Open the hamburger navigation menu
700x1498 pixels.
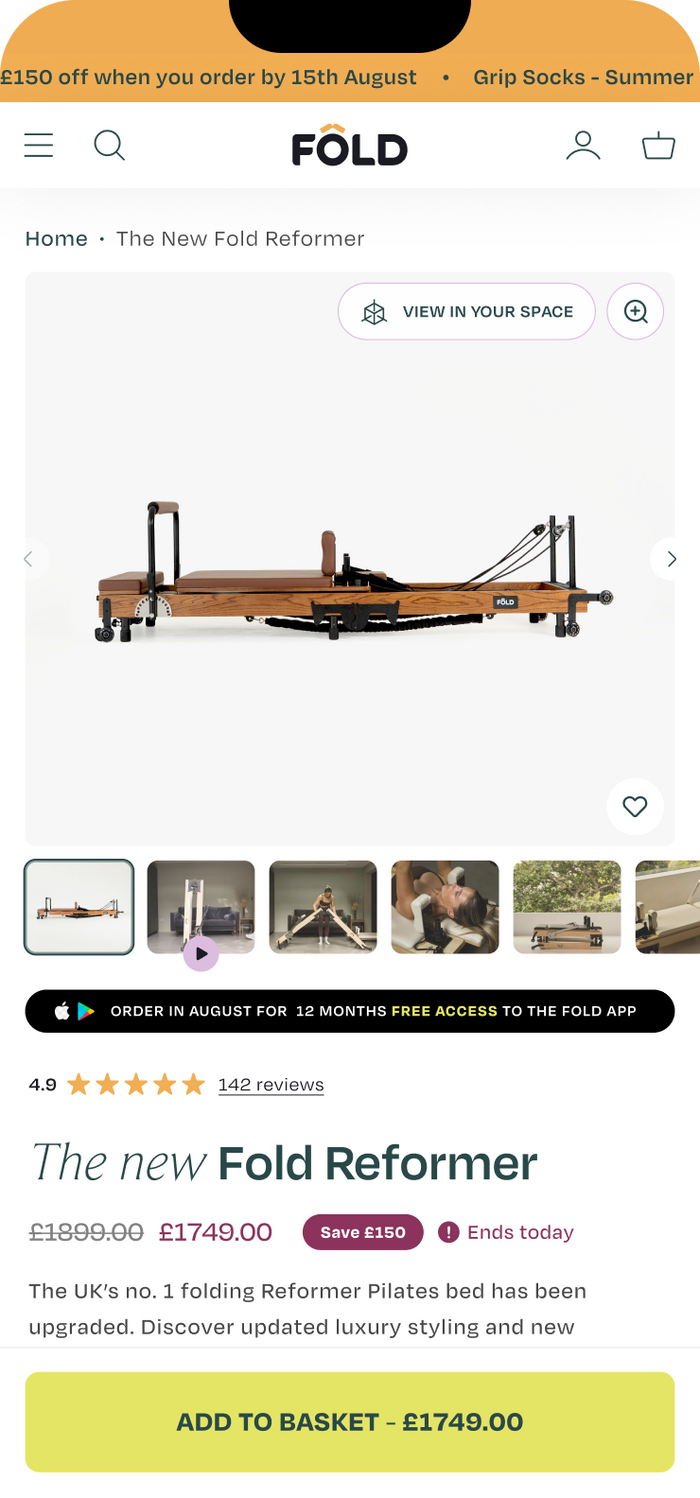click(39, 146)
